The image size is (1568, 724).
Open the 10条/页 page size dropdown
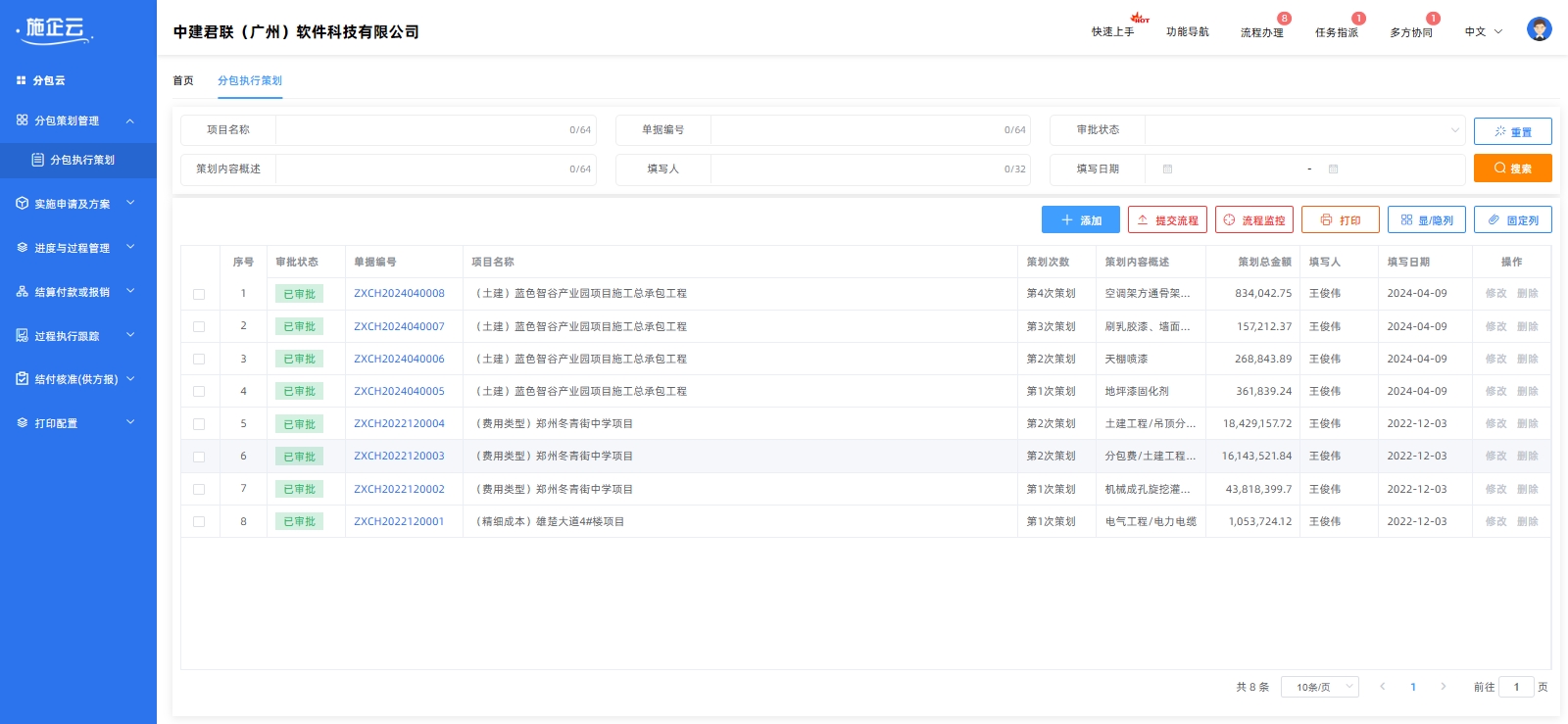pos(1319,687)
